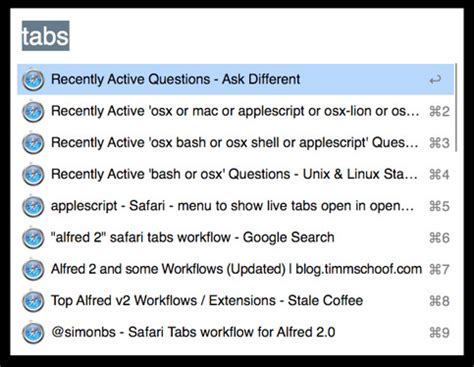Click Safari icon next to @simonbs result
This screenshot has height=367, width=474.
tap(33, 333)
